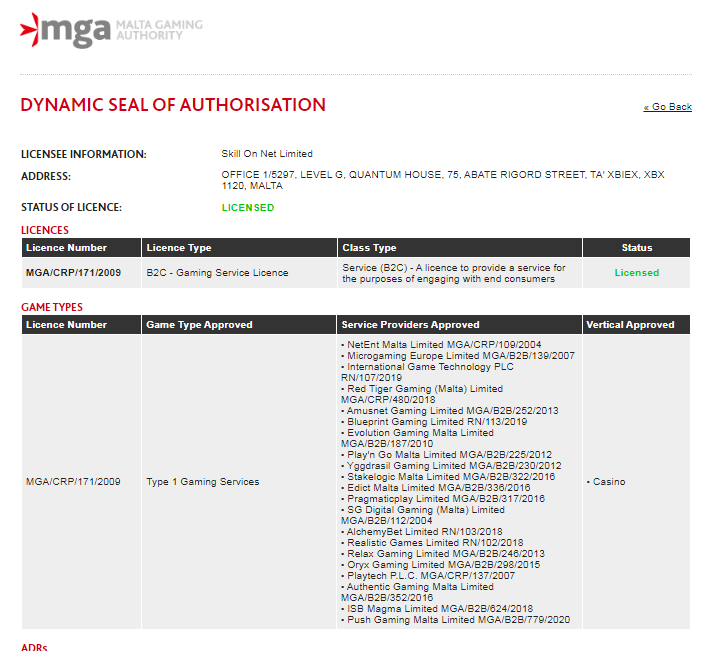The height and width of the screenshot is (651, 703).
Task: Follow the Go Back link
Action: 667,107
